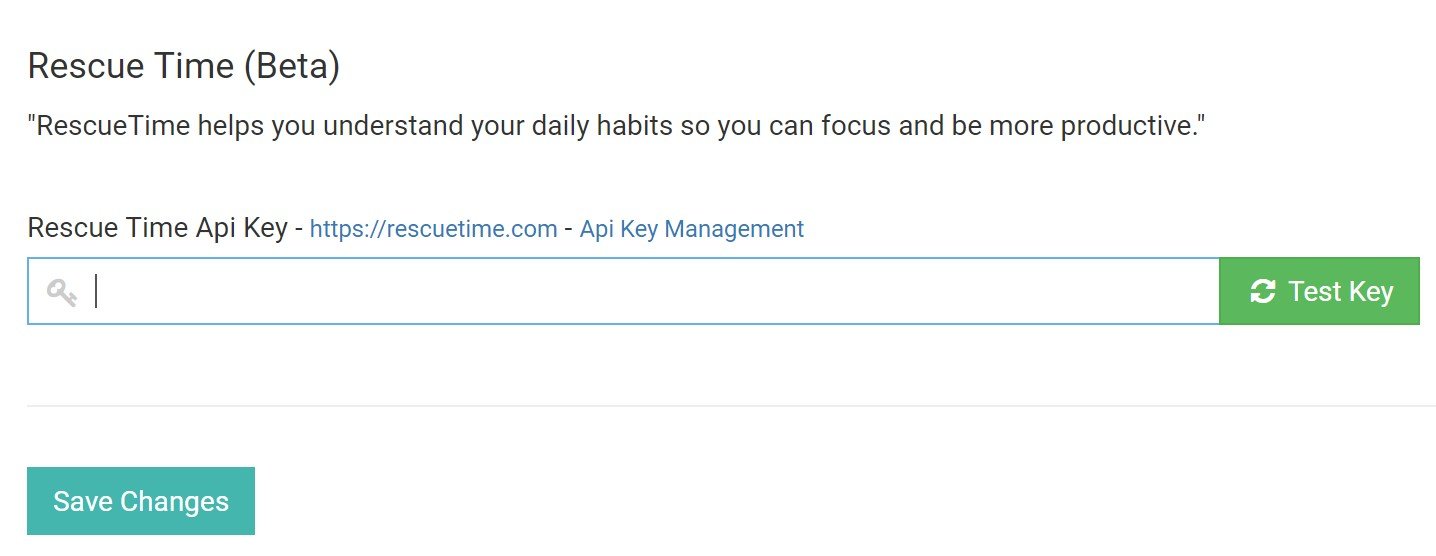Screen dimensions: 1436x556
Task: Click the Rescue Time Api Key label
Action: [157, 228]
